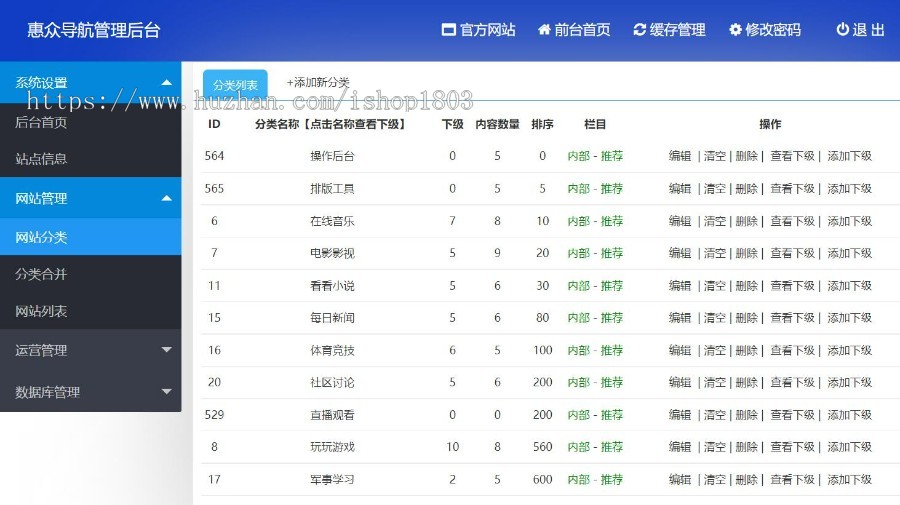Open 修改密码 in the header

pyautogui.click(x=765, y=30)
